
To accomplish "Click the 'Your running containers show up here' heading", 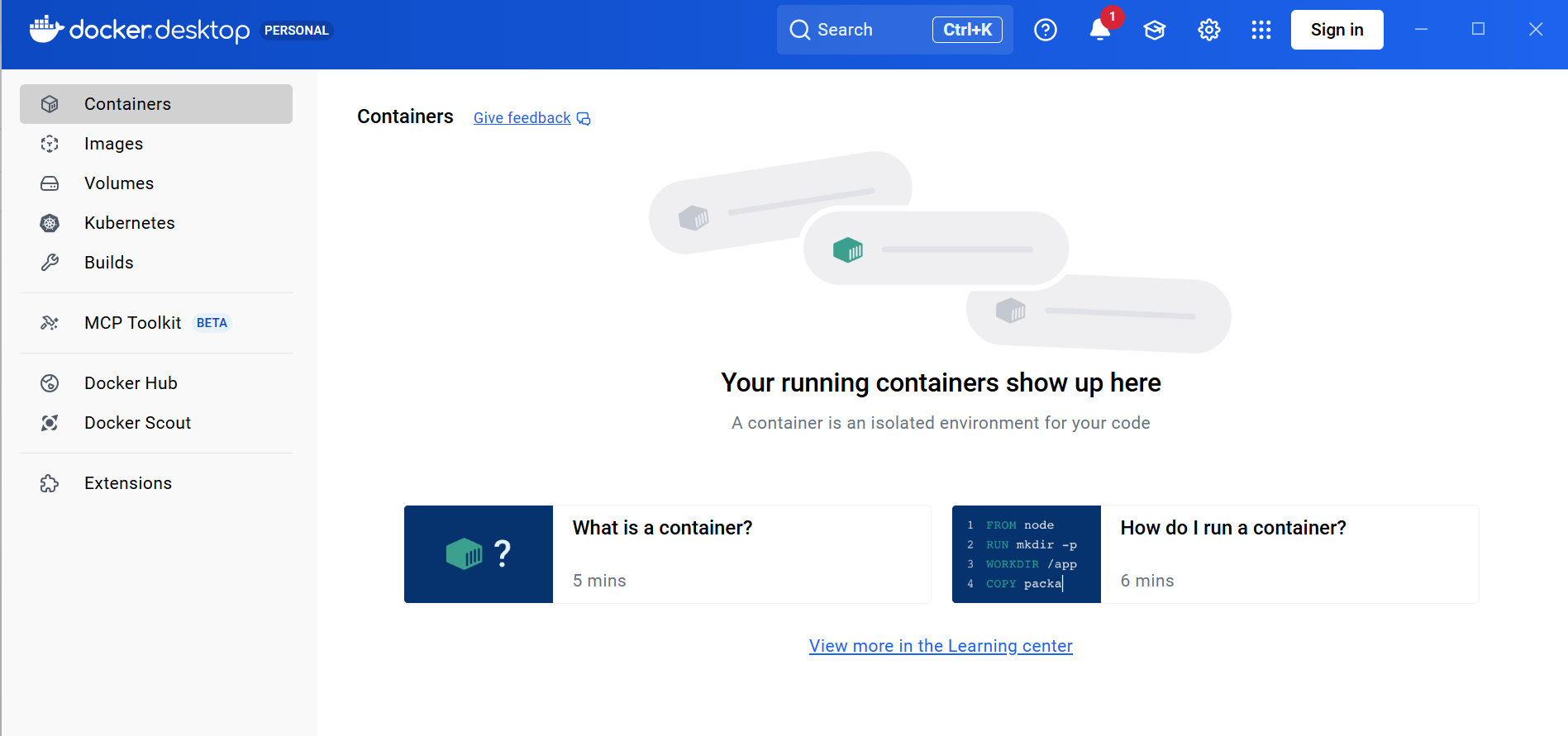I will pyautogui.click(x=941, y=382).
